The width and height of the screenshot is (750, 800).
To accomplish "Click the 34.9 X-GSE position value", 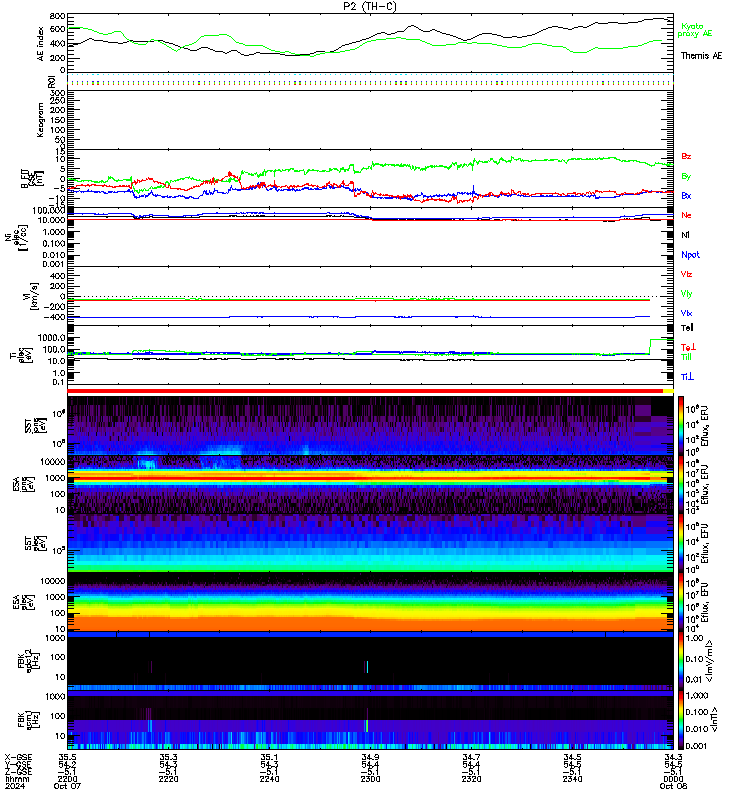I will coord(370,757).
